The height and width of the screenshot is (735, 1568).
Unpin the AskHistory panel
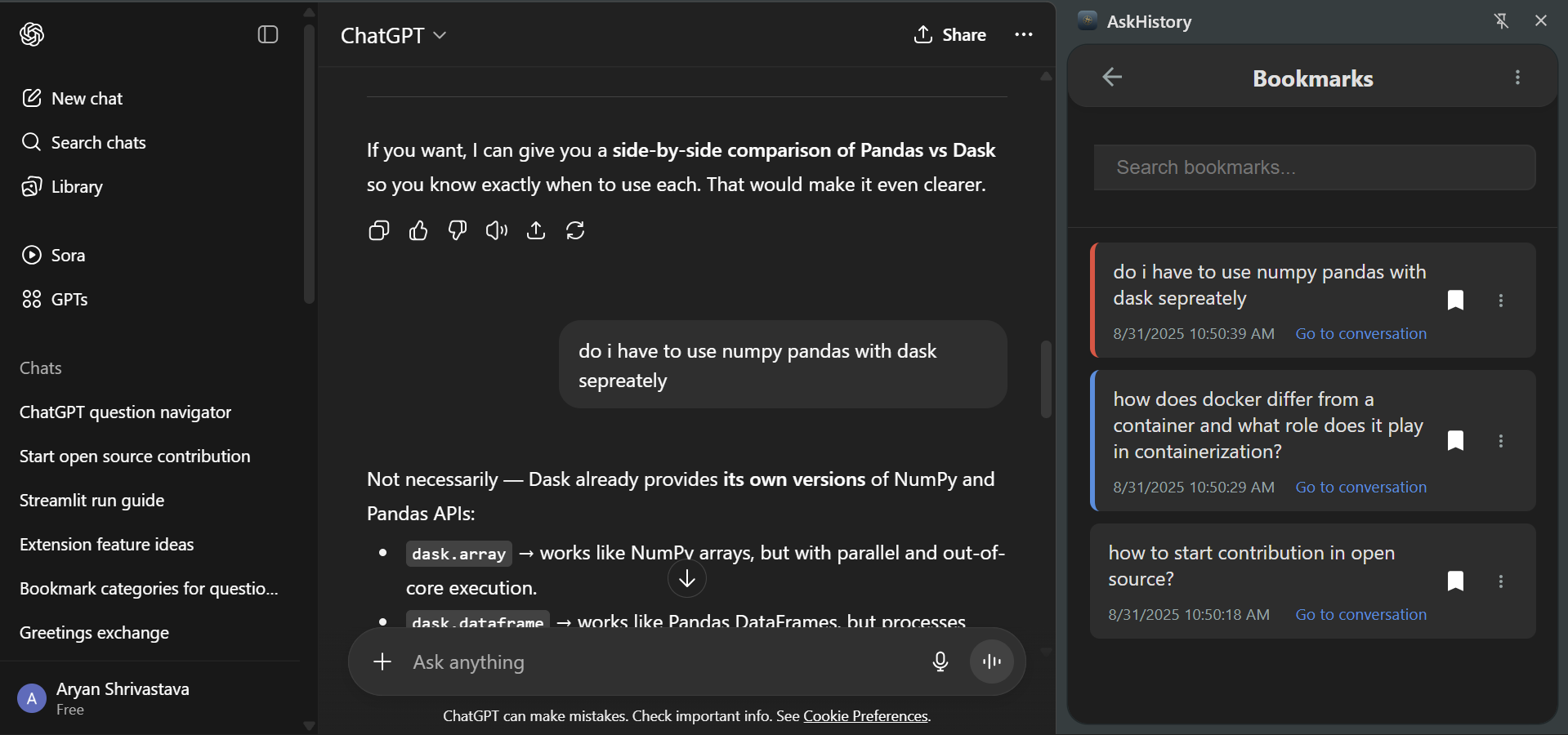tap(1501, 20)
